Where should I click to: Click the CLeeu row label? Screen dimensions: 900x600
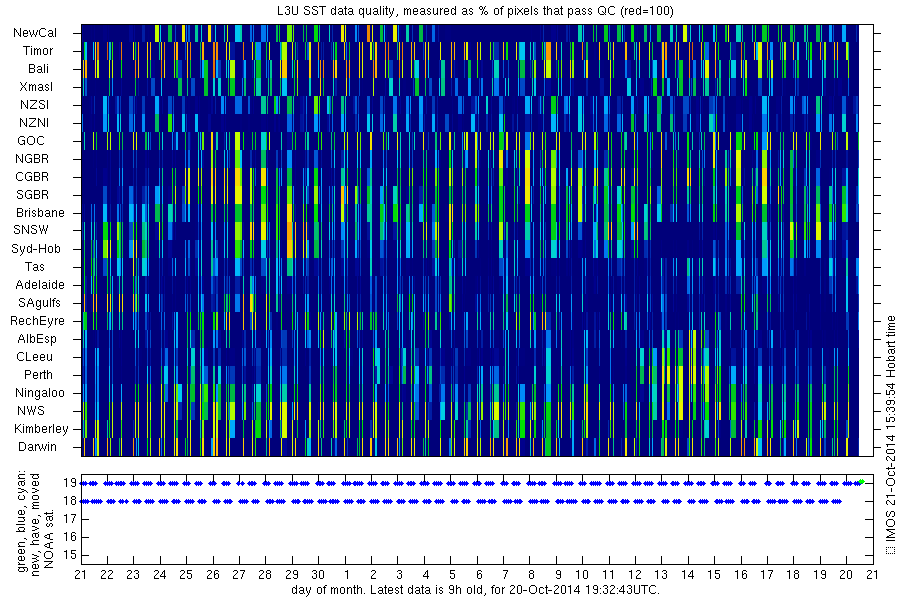click(34, 357)
